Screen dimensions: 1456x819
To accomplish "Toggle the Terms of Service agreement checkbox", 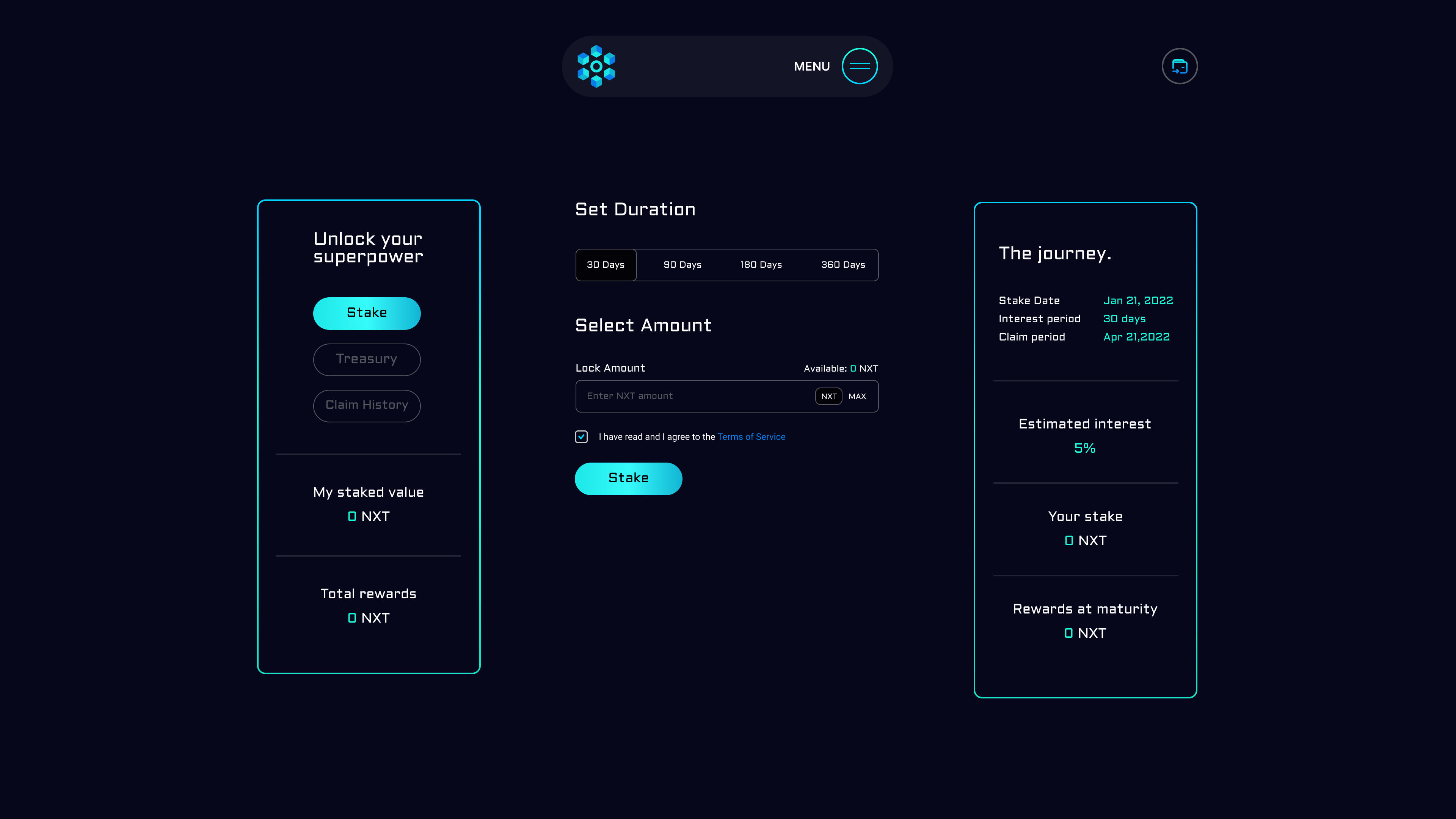I will pos(581,436).
